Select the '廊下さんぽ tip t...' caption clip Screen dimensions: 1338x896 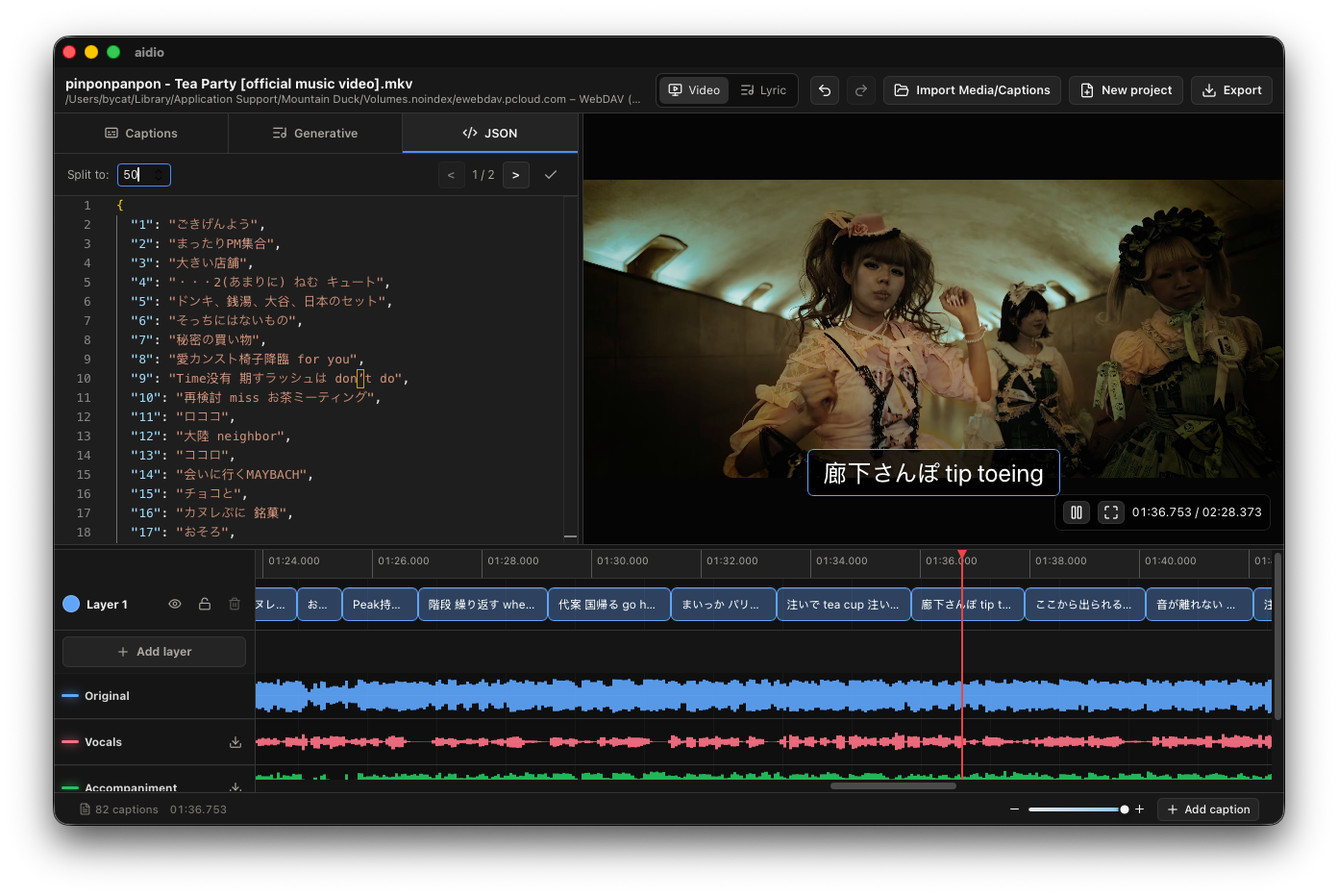tap(967, 605)
